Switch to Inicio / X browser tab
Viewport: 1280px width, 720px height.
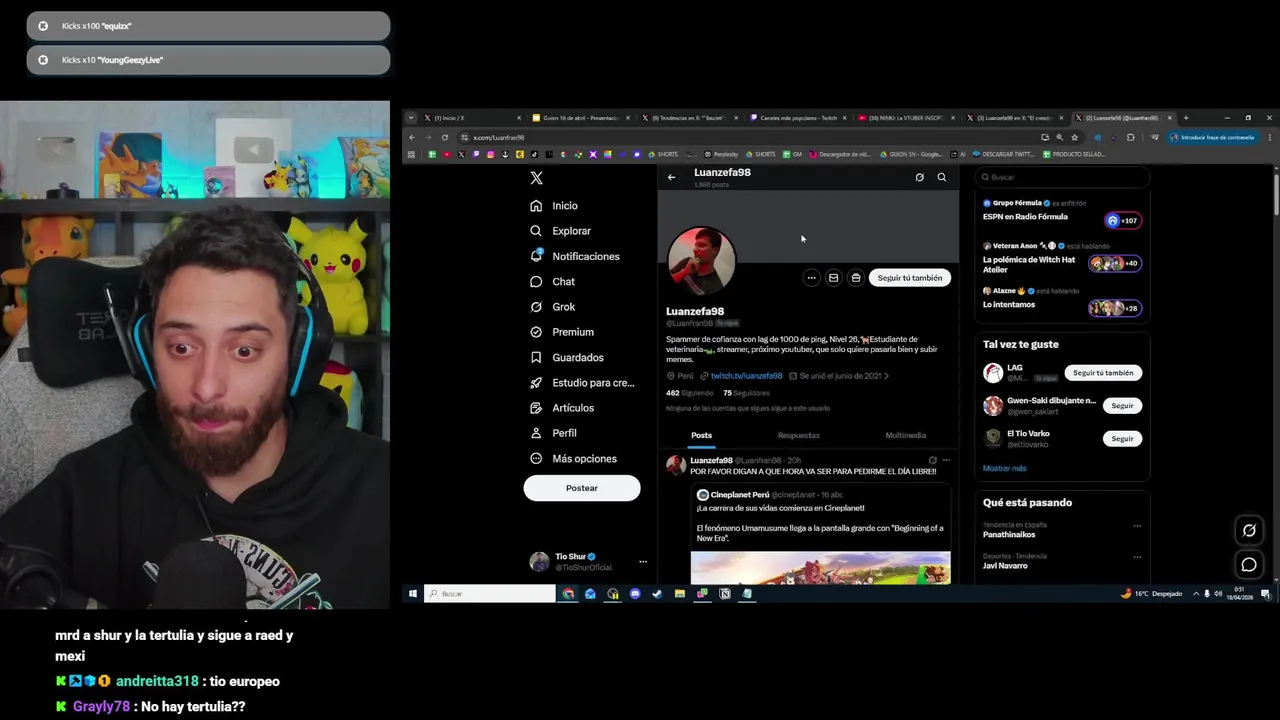pos(472,118)
